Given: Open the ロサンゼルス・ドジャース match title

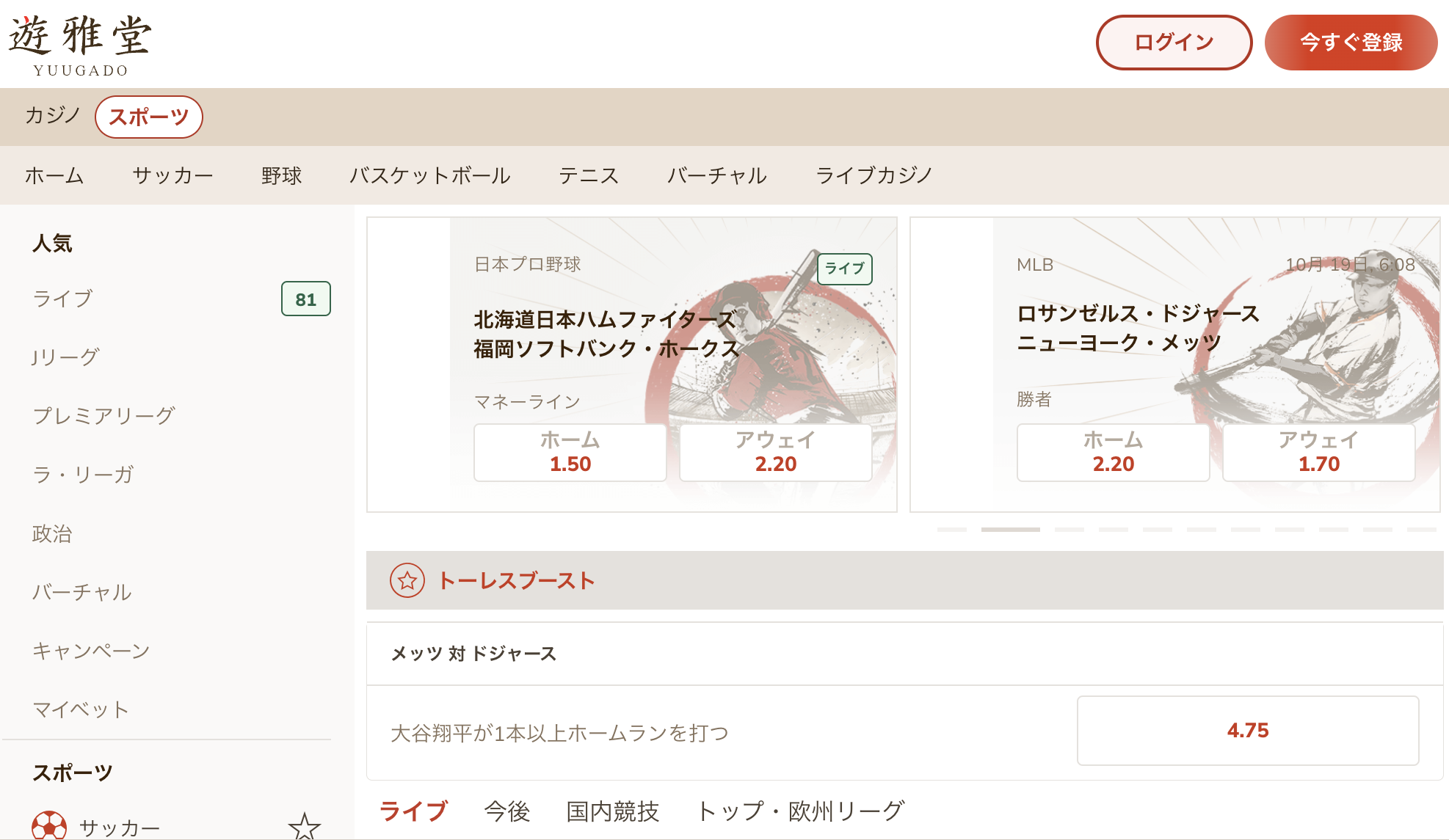Looking at the screenshot, I should (1138, 314).
